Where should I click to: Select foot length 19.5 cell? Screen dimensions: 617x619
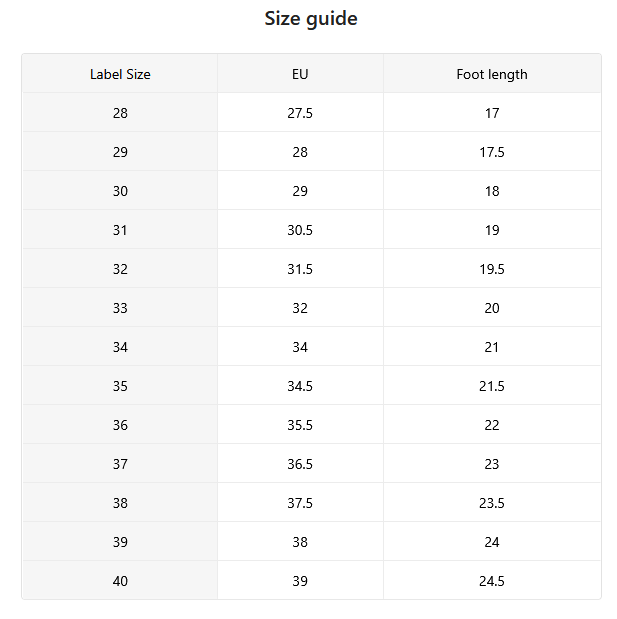pos(492,268)
